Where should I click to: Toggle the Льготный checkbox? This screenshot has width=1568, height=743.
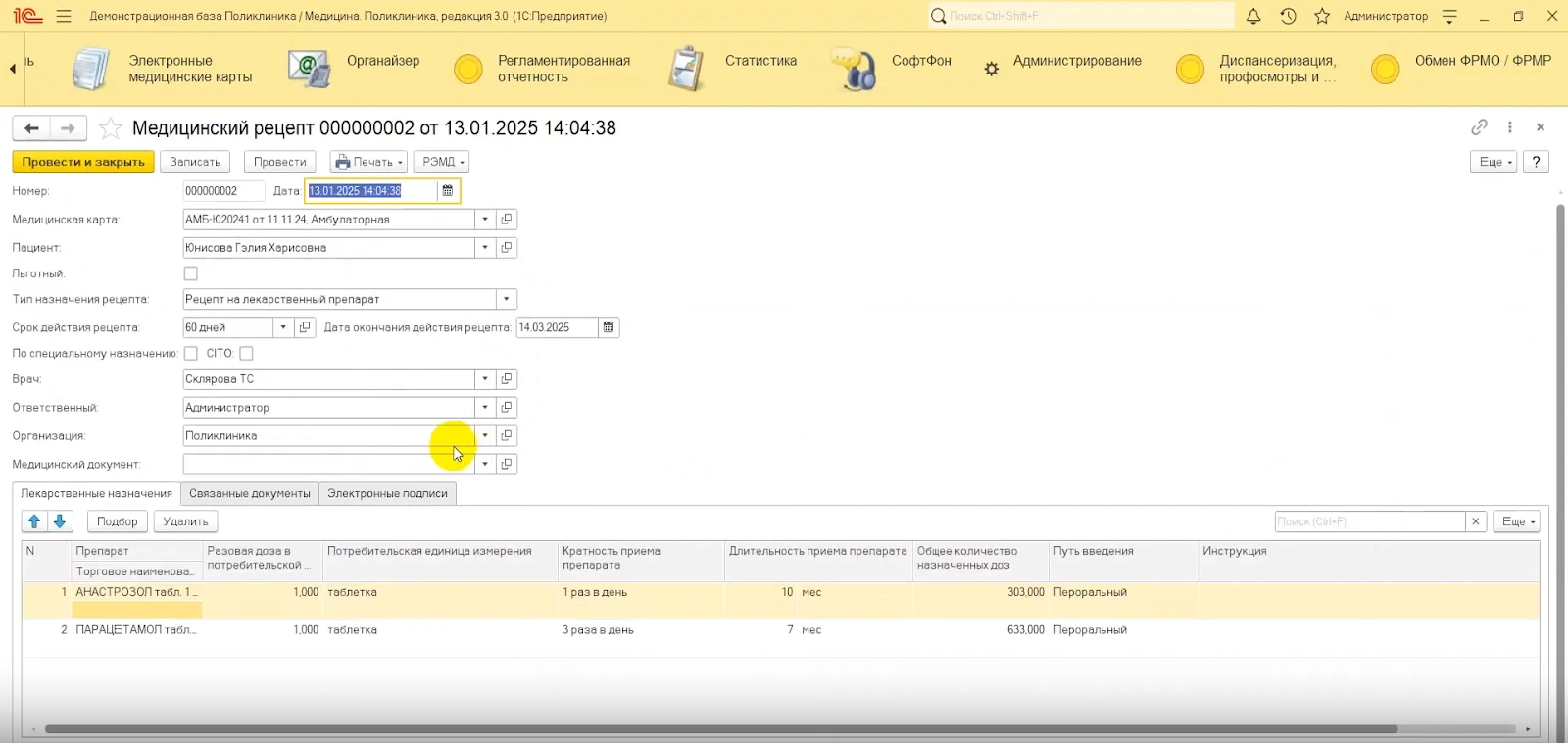click(191, 273)
